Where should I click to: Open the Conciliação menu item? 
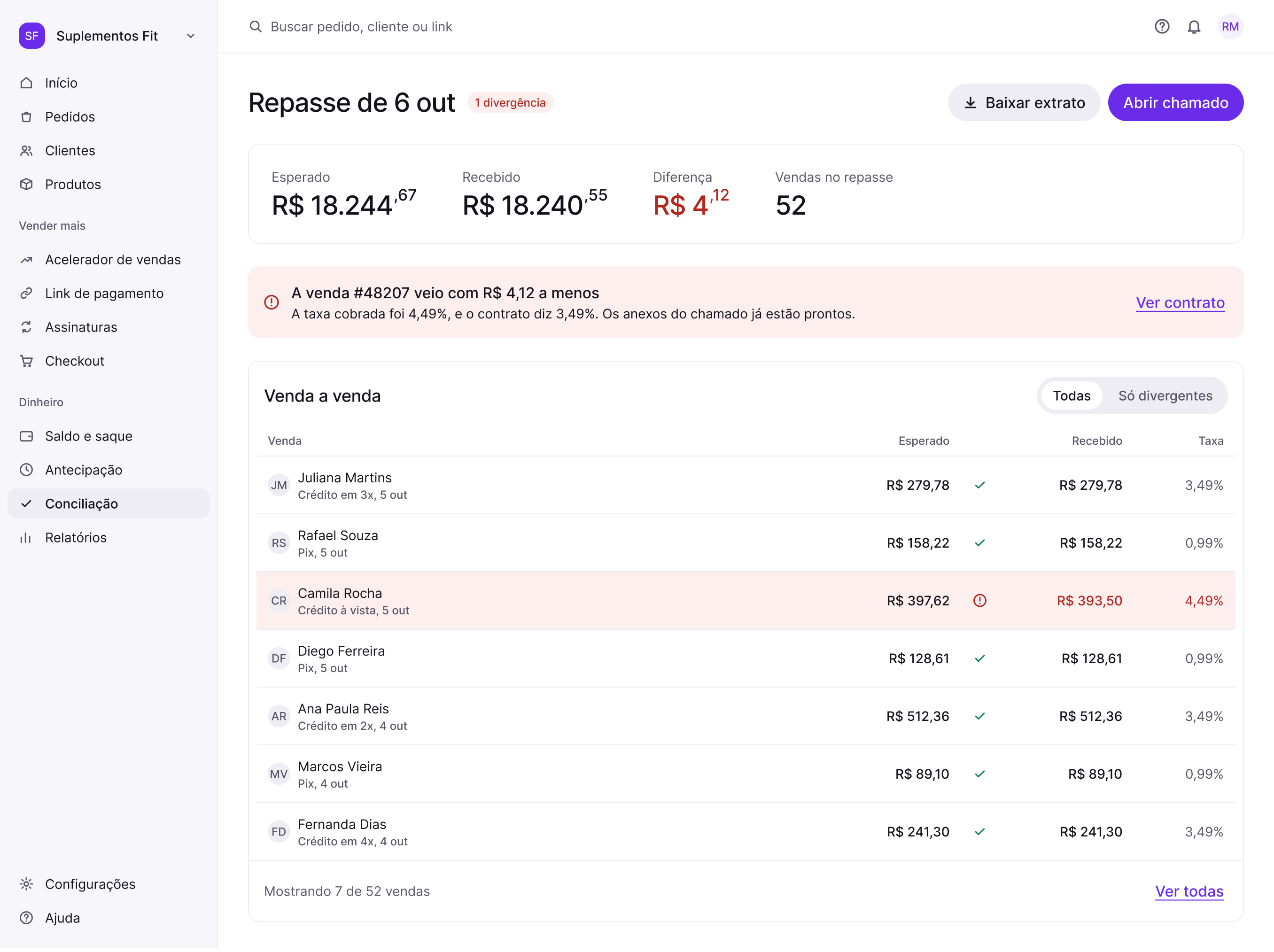click(108, 504)
